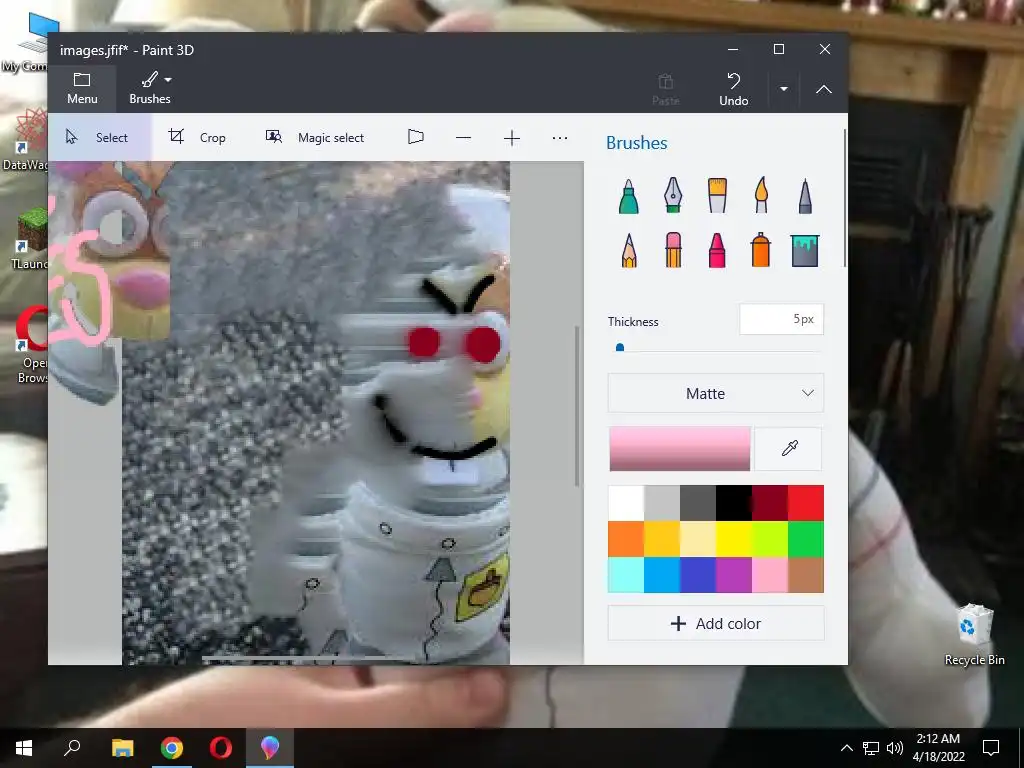Open the eyedropper color picker
Viewport: 1024px width, 768px height.
click(x=789, y=449)
